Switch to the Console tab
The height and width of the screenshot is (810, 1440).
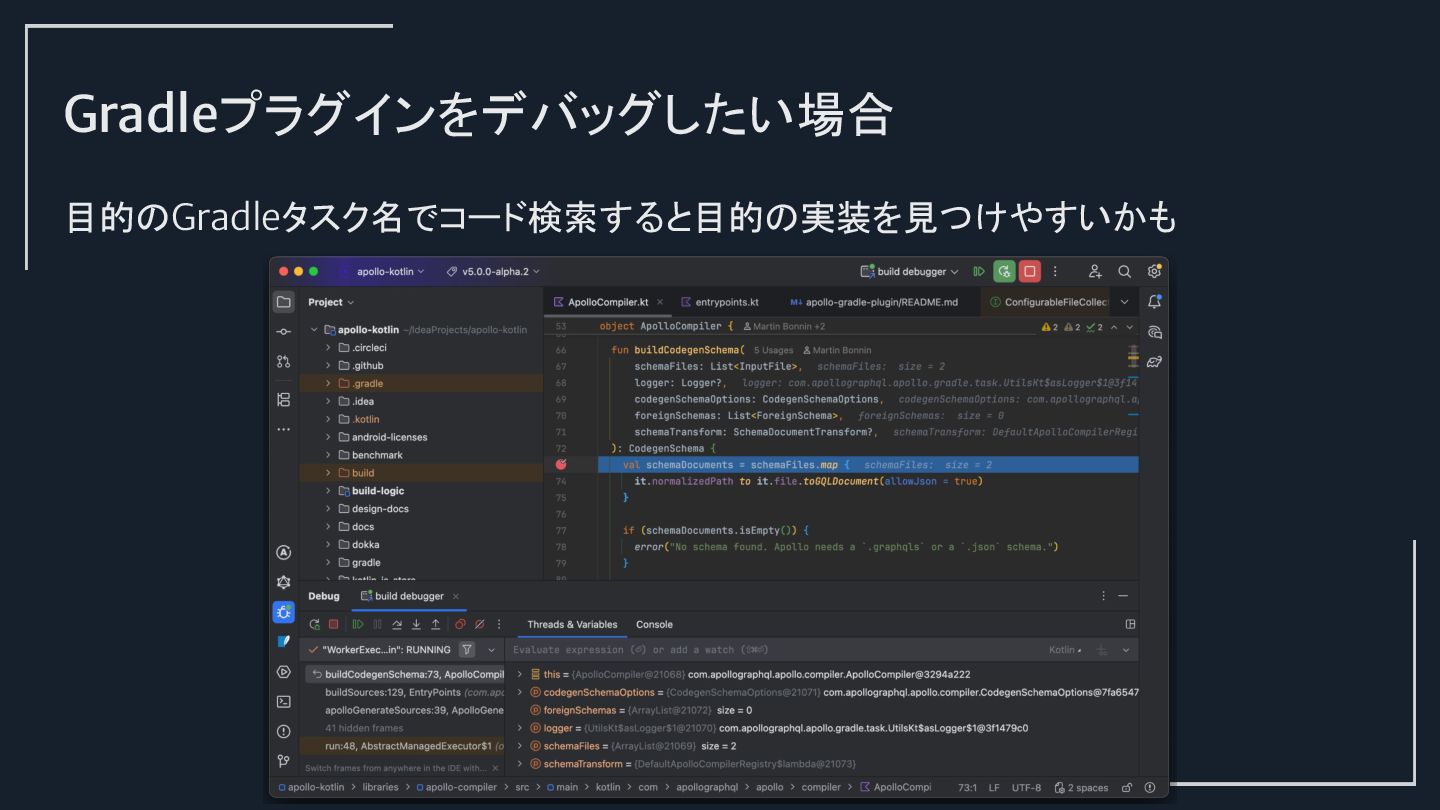(655, 624)
